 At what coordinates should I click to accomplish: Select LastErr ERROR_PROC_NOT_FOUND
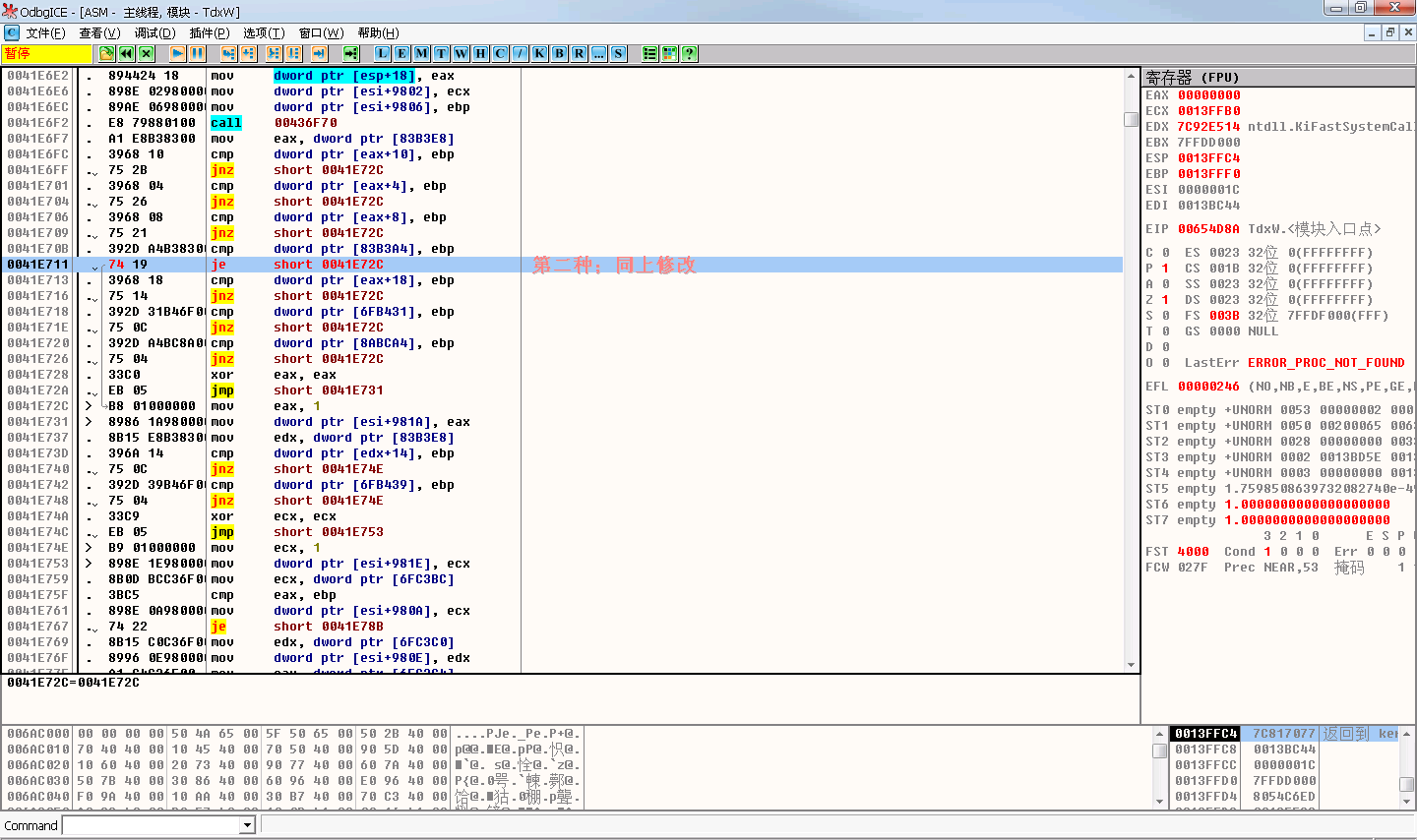(x=1326, y=363)
